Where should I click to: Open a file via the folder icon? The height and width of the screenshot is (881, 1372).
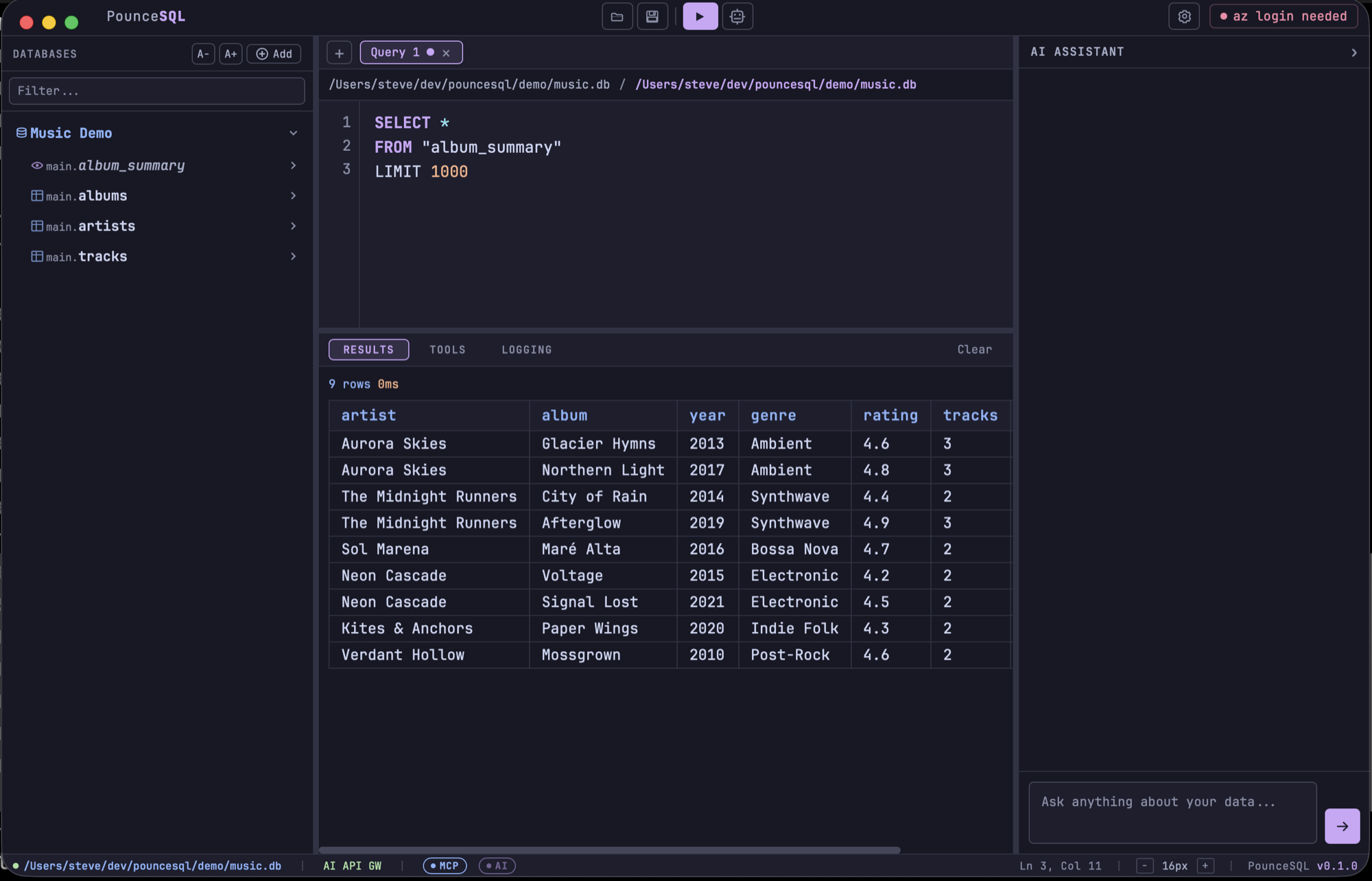(617, 16)
